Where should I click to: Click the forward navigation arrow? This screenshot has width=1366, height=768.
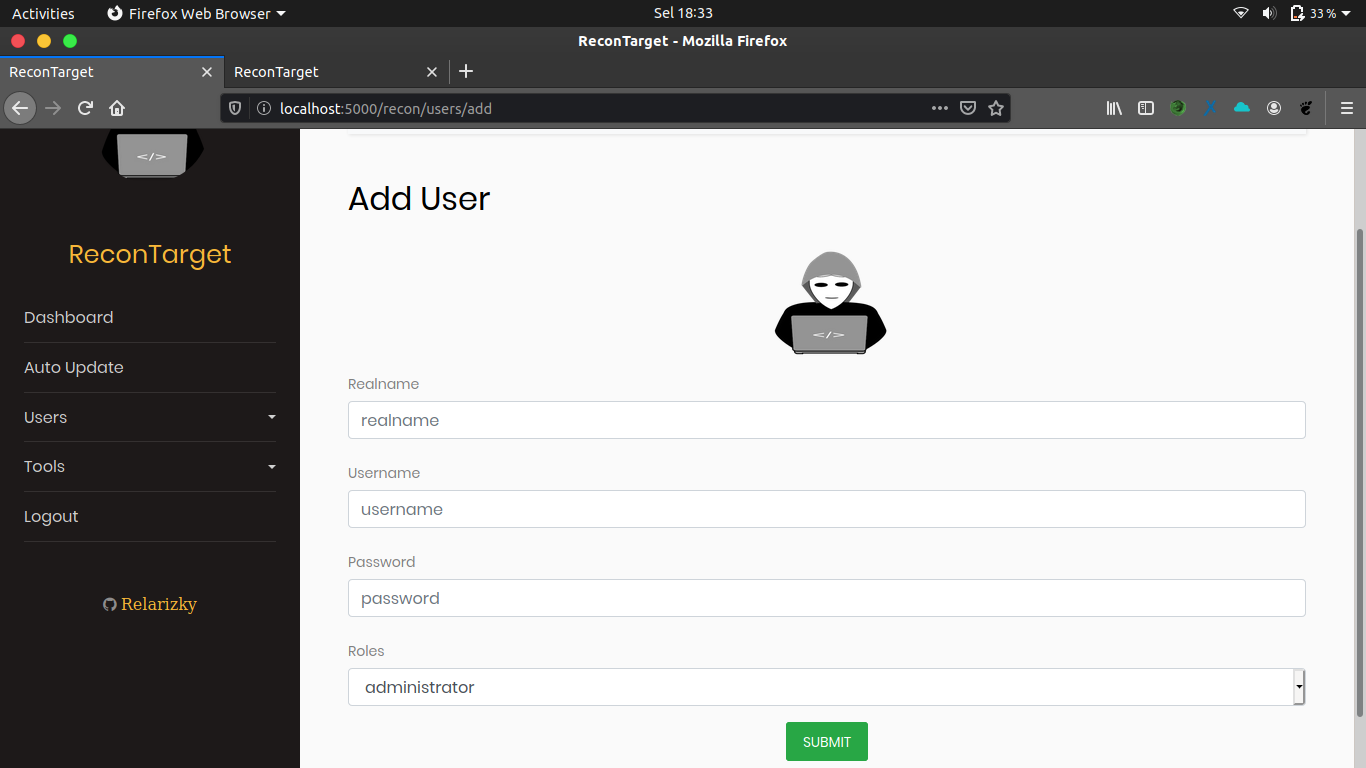point(54,108)
